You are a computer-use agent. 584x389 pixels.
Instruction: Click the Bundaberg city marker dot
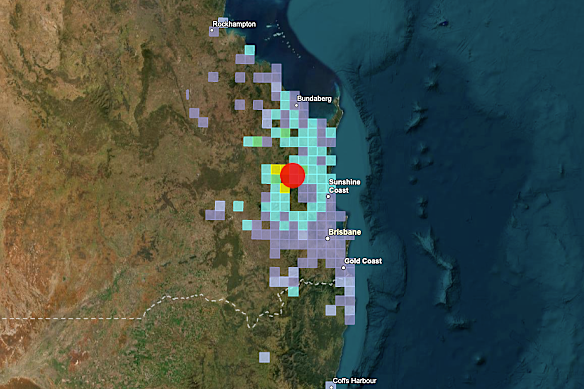click(x=296, y=105)
